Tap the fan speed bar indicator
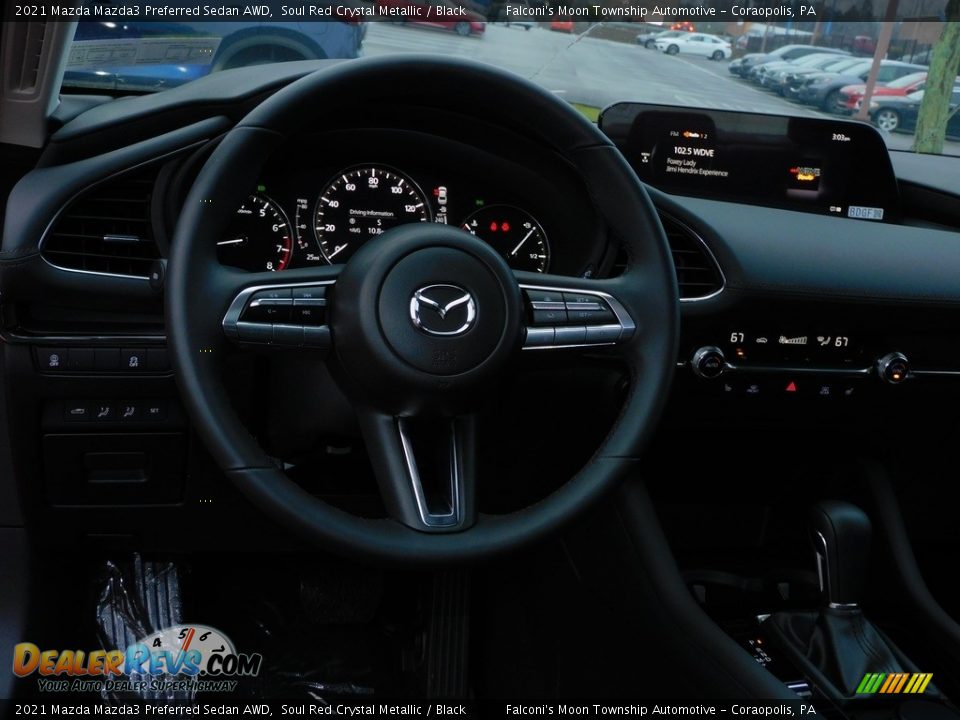 tap(792, 339)
